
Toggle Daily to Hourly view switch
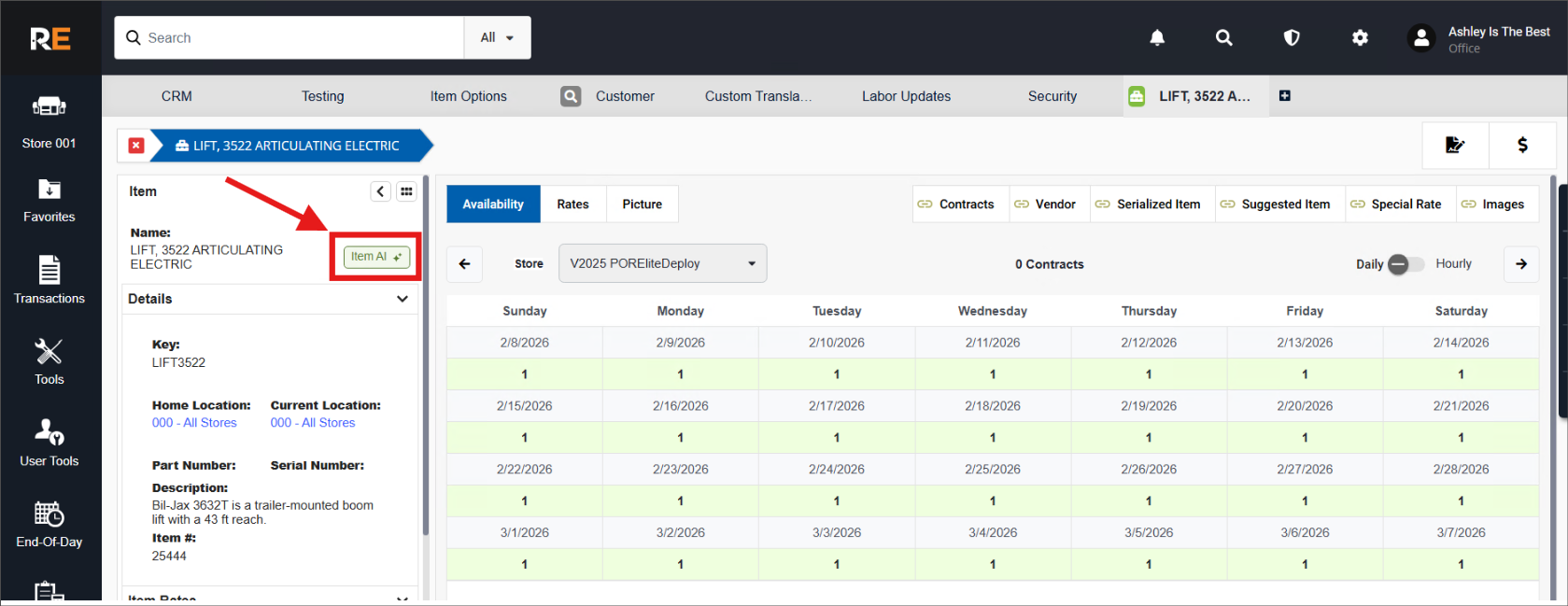click(x=1406, y=264)
